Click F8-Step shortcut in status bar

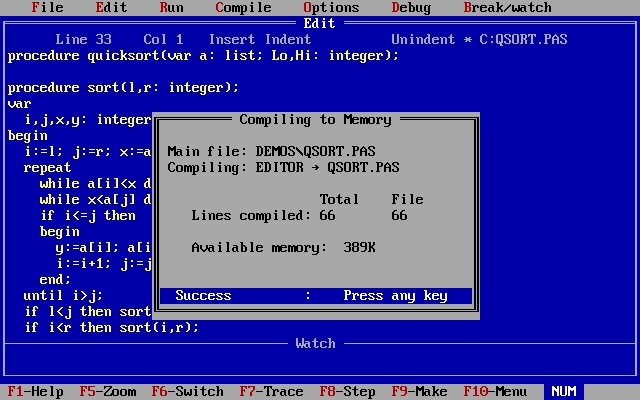tap(344, 392)
